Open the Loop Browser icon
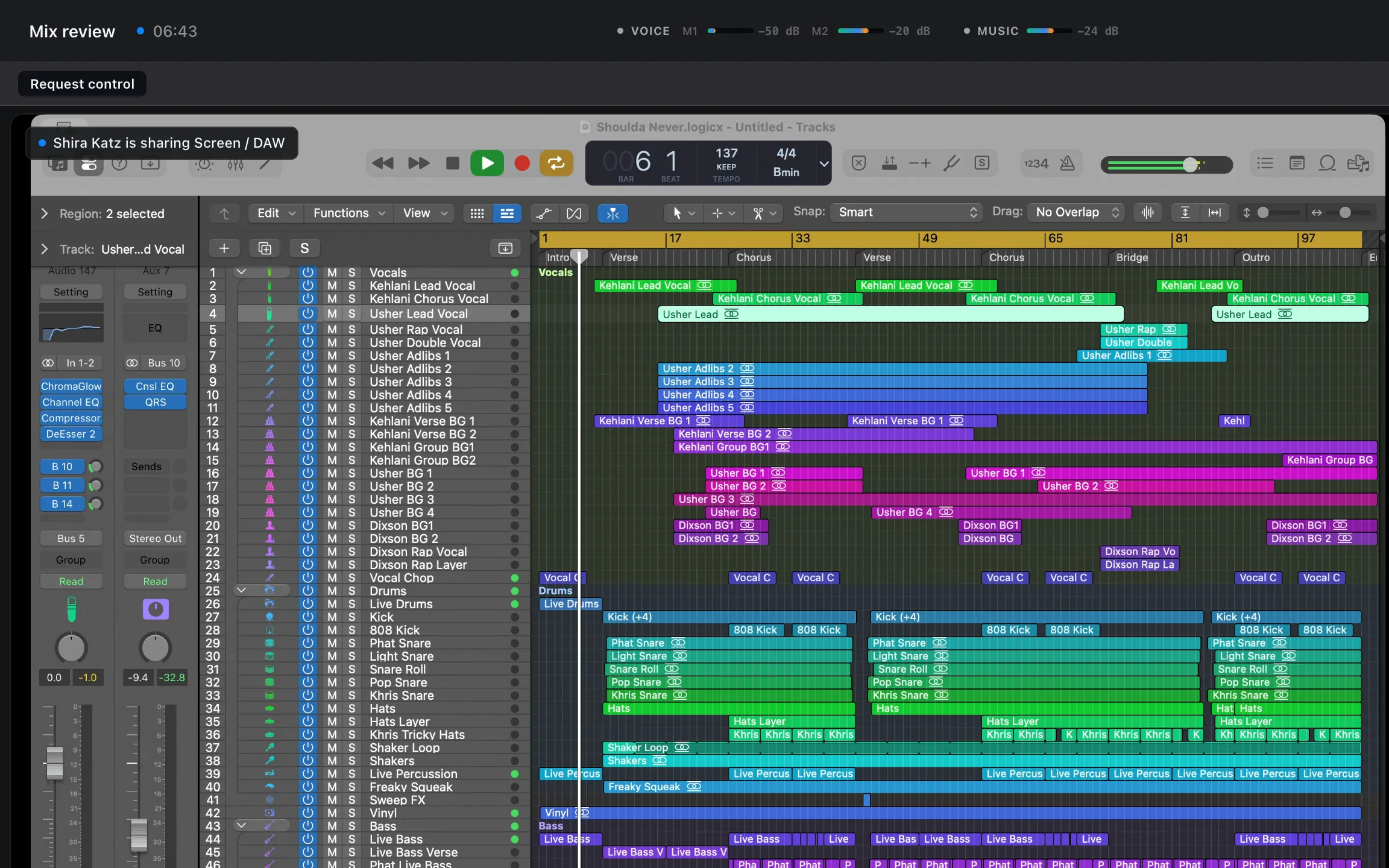The width and height of the screenshot is (1389, 868). 1328,163
